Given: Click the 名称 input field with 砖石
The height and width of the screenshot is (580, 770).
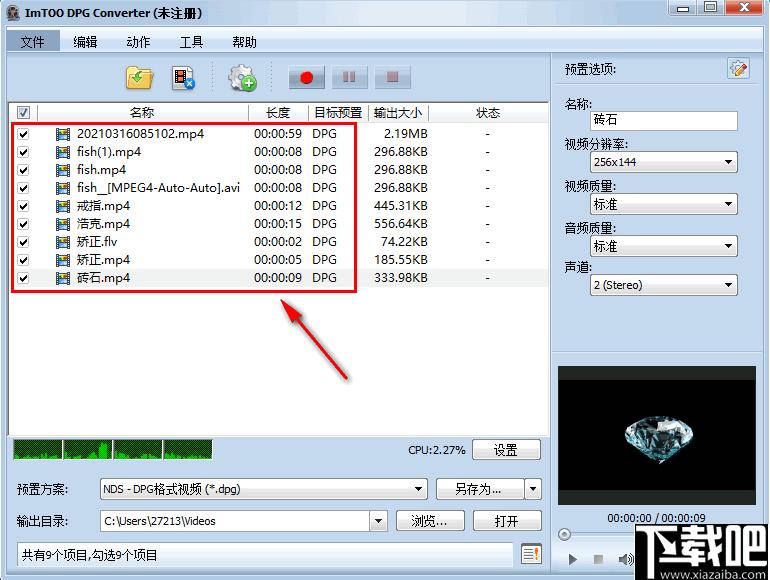Looking at the screenshot, I should tap(663, 120).
